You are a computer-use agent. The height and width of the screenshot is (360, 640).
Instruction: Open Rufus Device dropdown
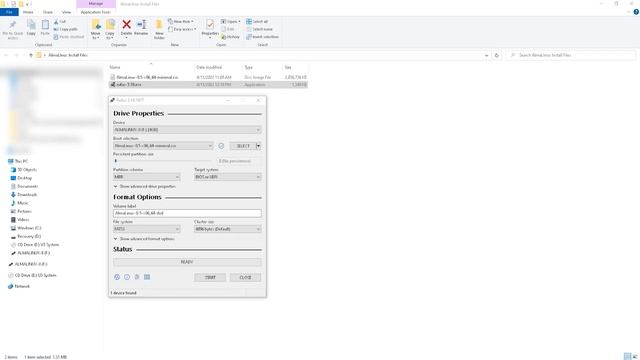tap(187, 130)
